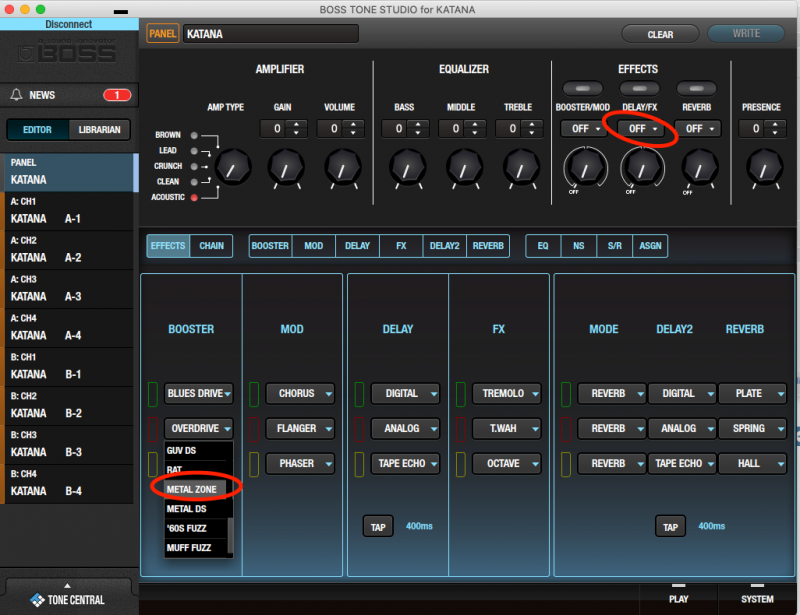
Task: Open the Delay/FX OFF dropdown
Action: point(639,129)
